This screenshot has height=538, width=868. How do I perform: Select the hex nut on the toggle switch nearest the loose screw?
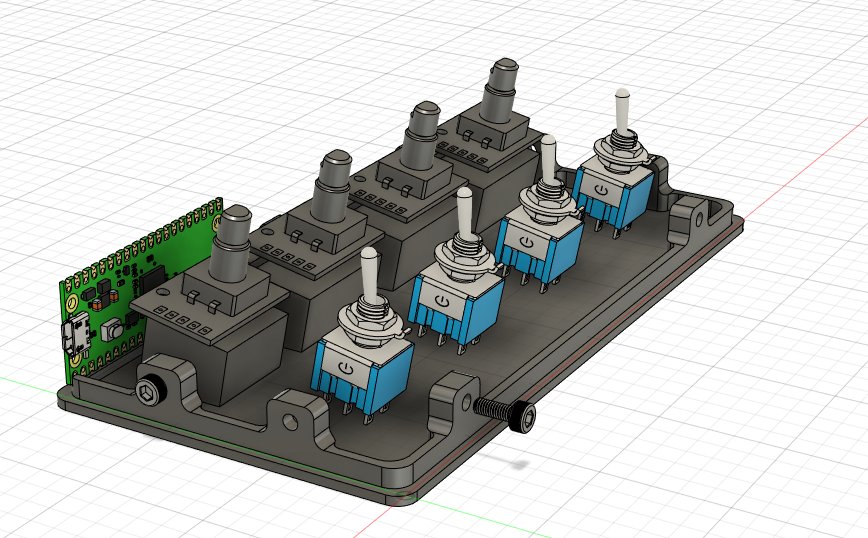[x=369, y=325]
